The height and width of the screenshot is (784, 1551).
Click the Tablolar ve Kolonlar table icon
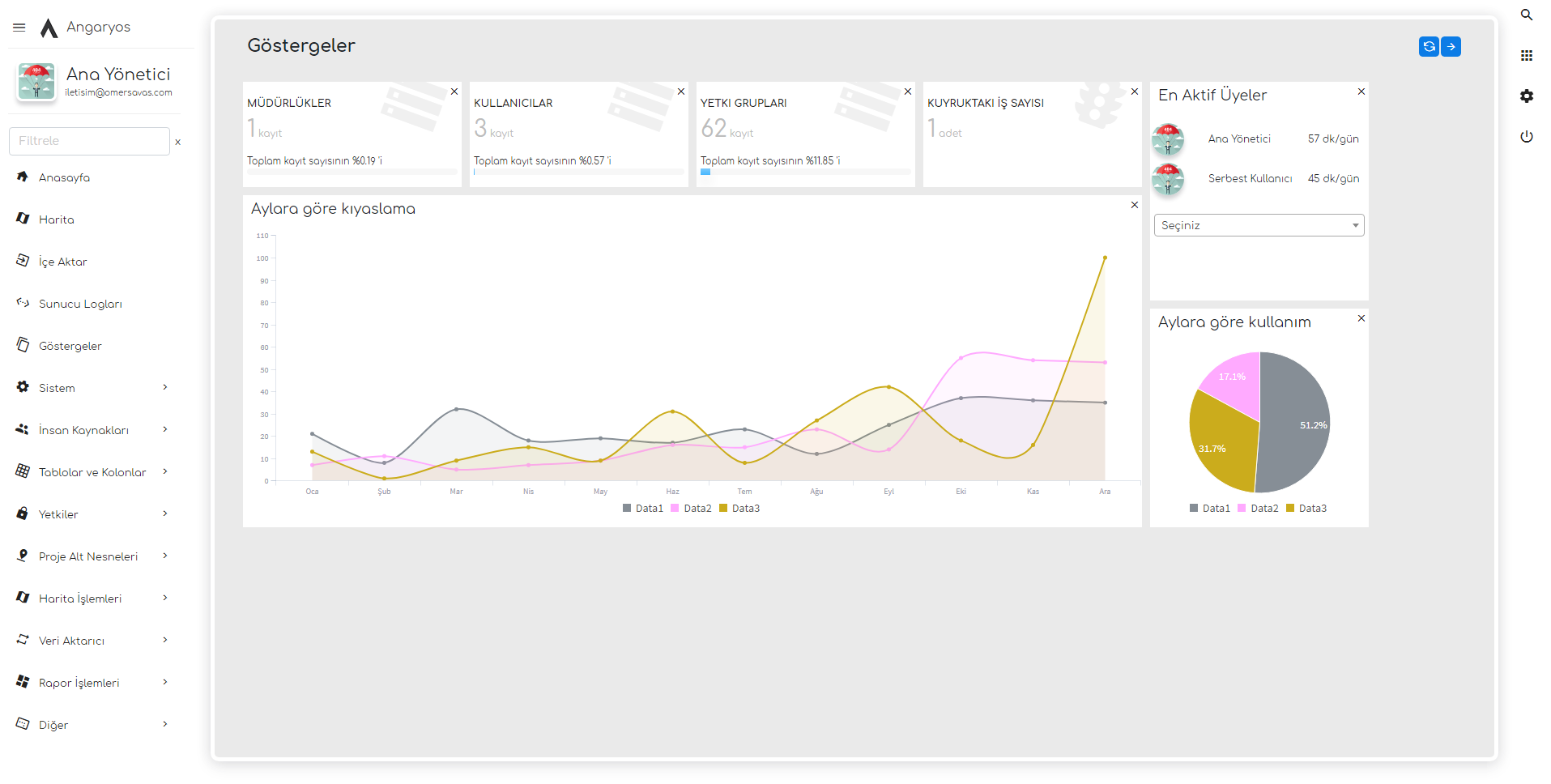pos(23,471)
